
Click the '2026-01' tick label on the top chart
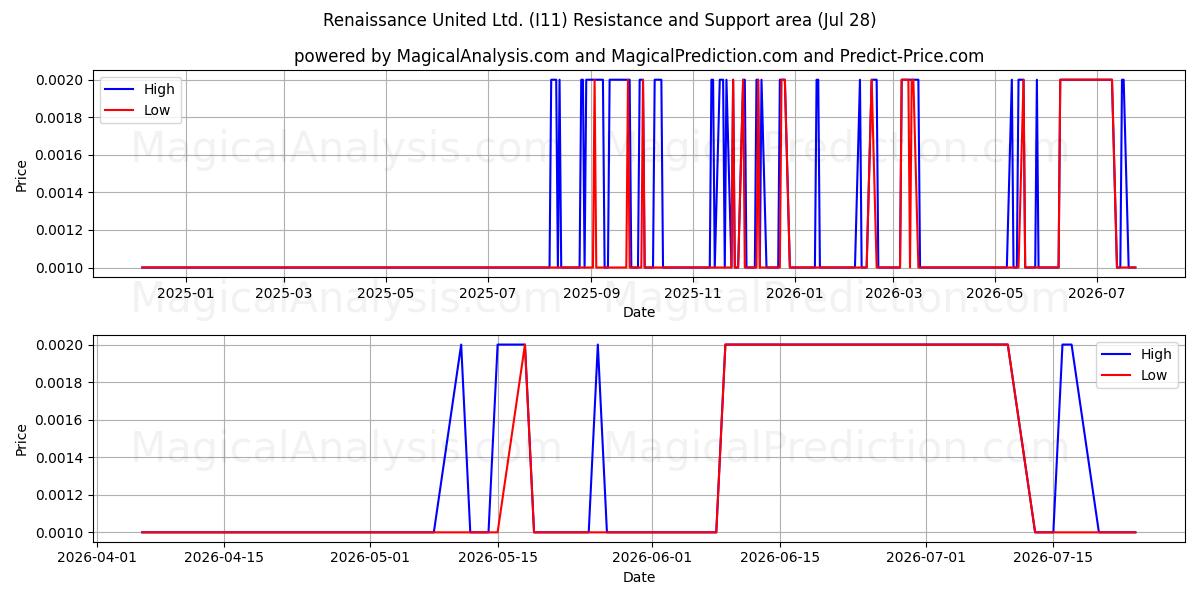(794, 293)
